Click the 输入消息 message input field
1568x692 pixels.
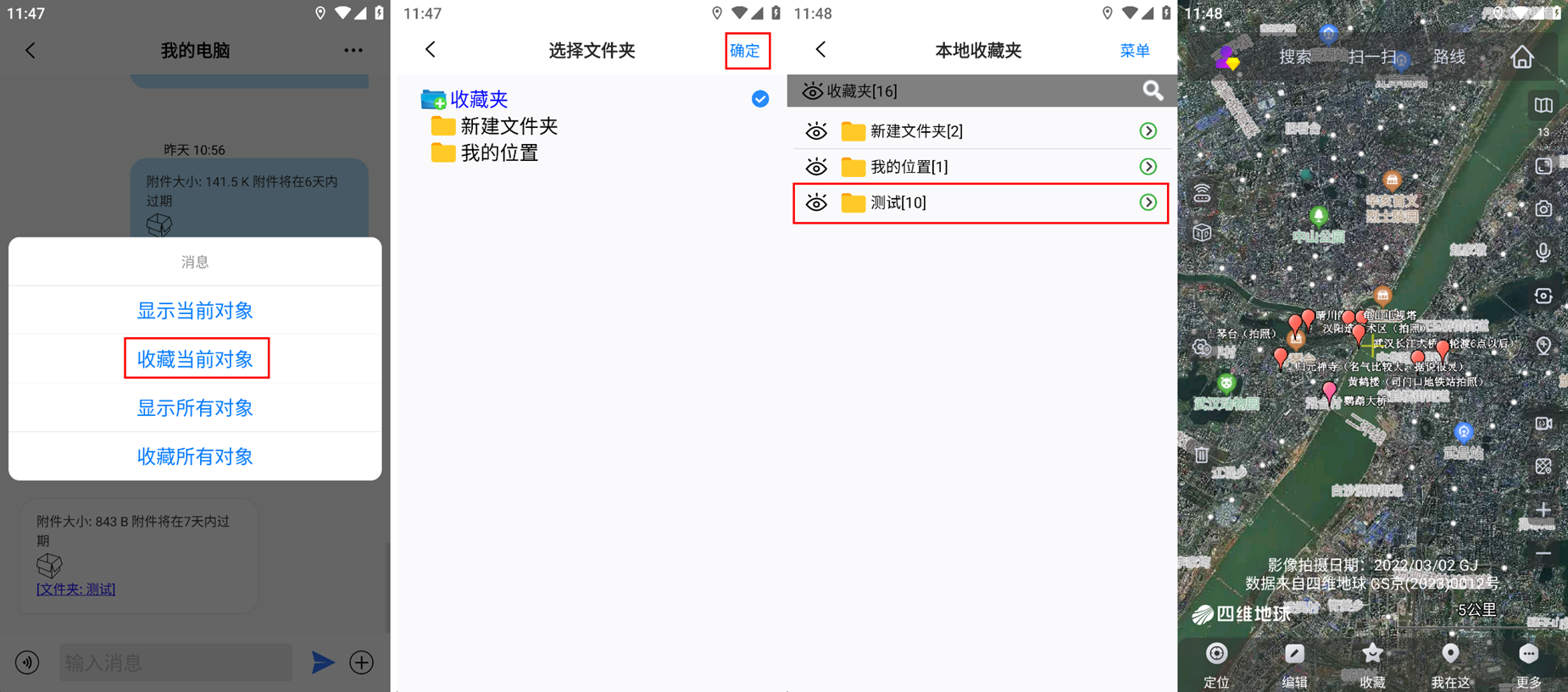(x=175, y=662)
